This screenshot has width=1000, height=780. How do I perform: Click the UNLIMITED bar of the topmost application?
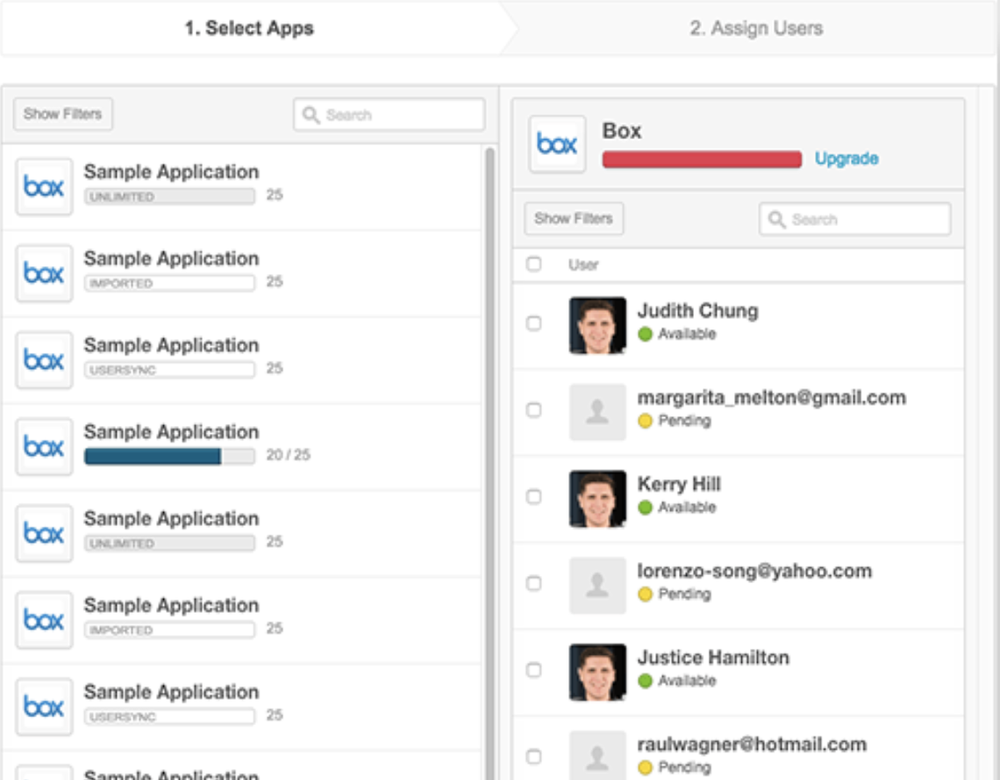pos(170,196)
